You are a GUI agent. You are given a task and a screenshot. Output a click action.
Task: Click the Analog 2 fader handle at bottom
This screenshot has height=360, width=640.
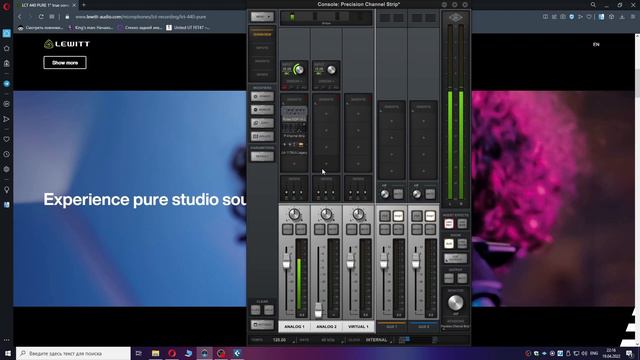pos(318,311)
